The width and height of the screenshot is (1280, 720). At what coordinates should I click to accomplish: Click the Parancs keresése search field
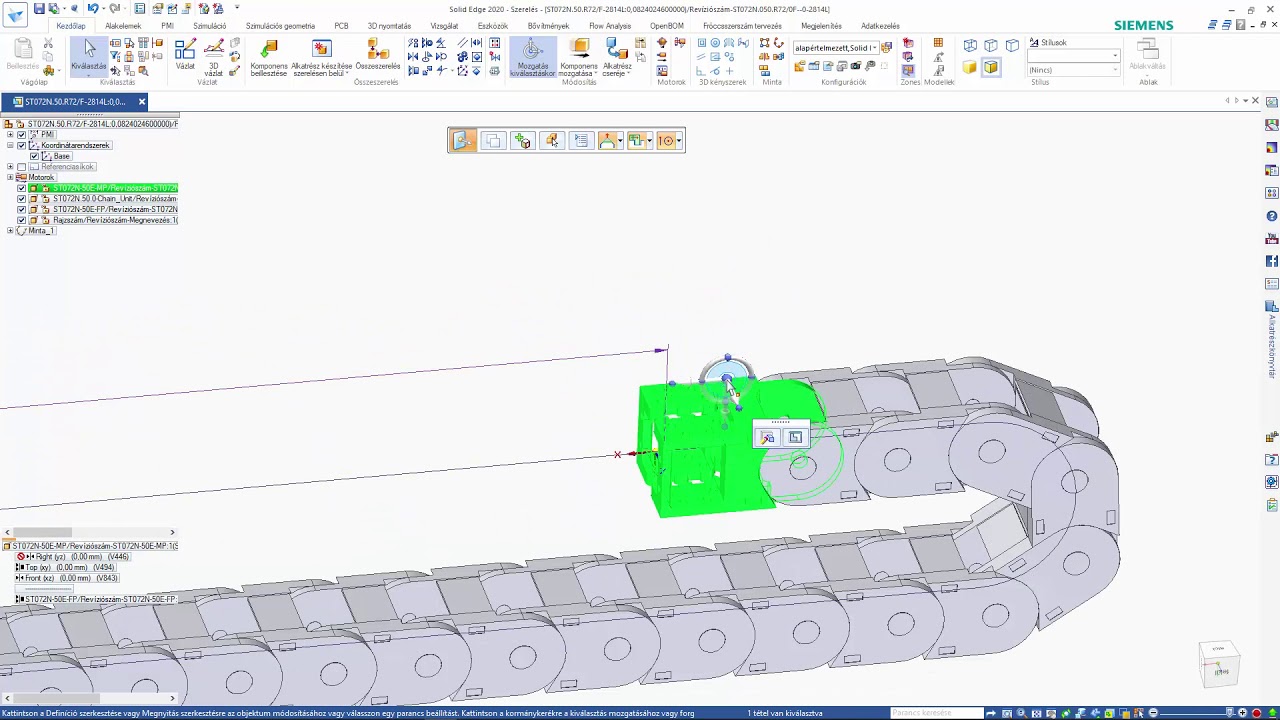pos(937,713)
